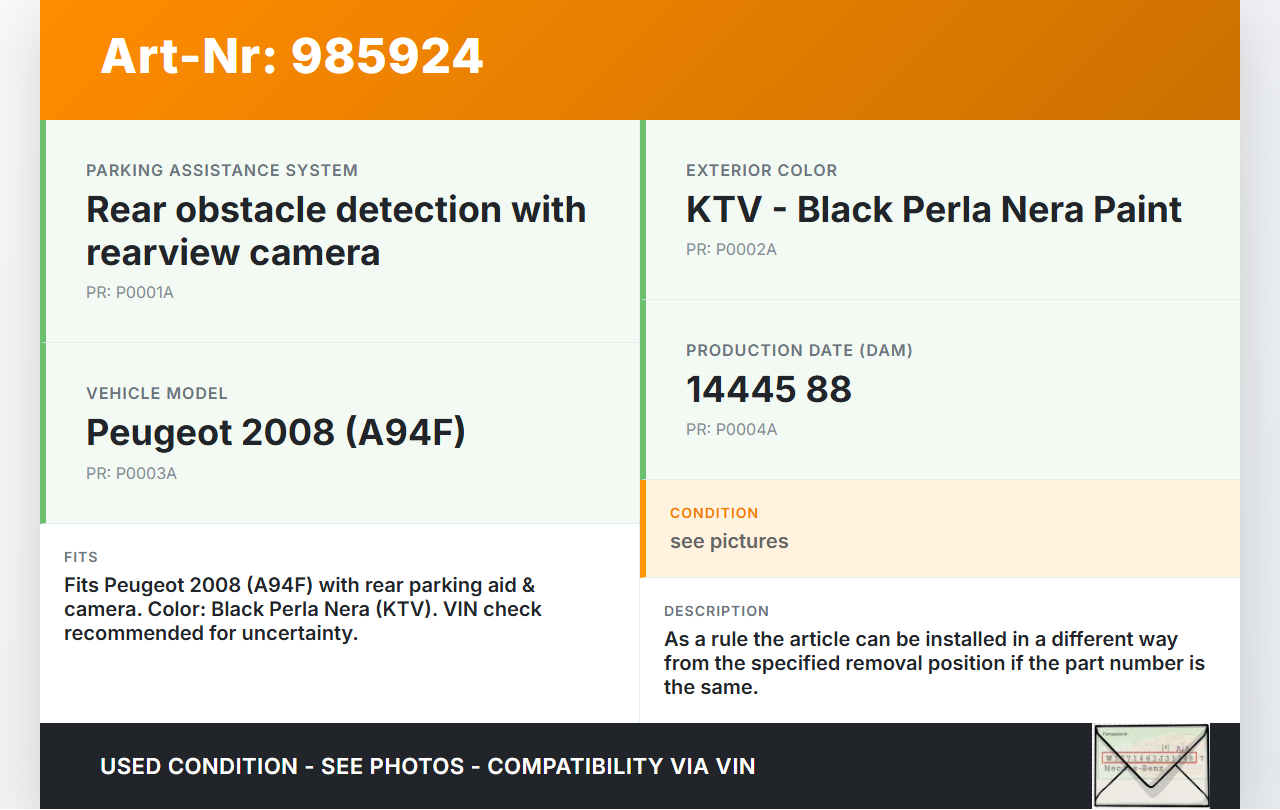Select the Rear obstacle detection heading

(x=336, y=231)
